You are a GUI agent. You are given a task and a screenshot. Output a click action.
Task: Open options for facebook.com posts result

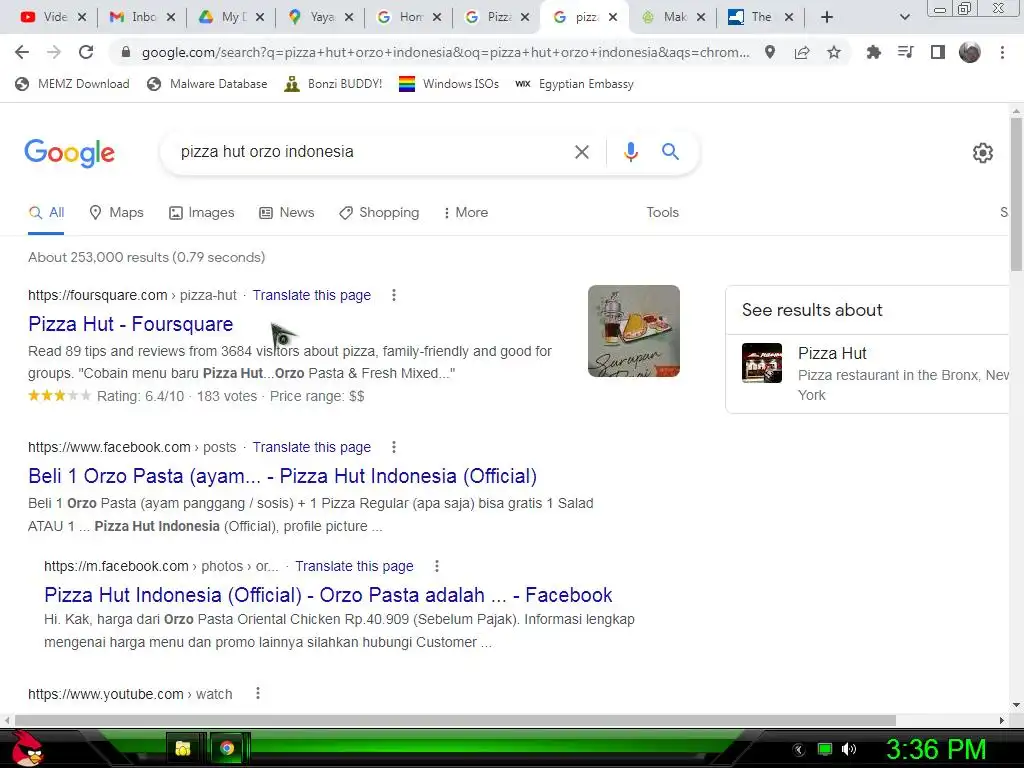click(x=394, y=447)
